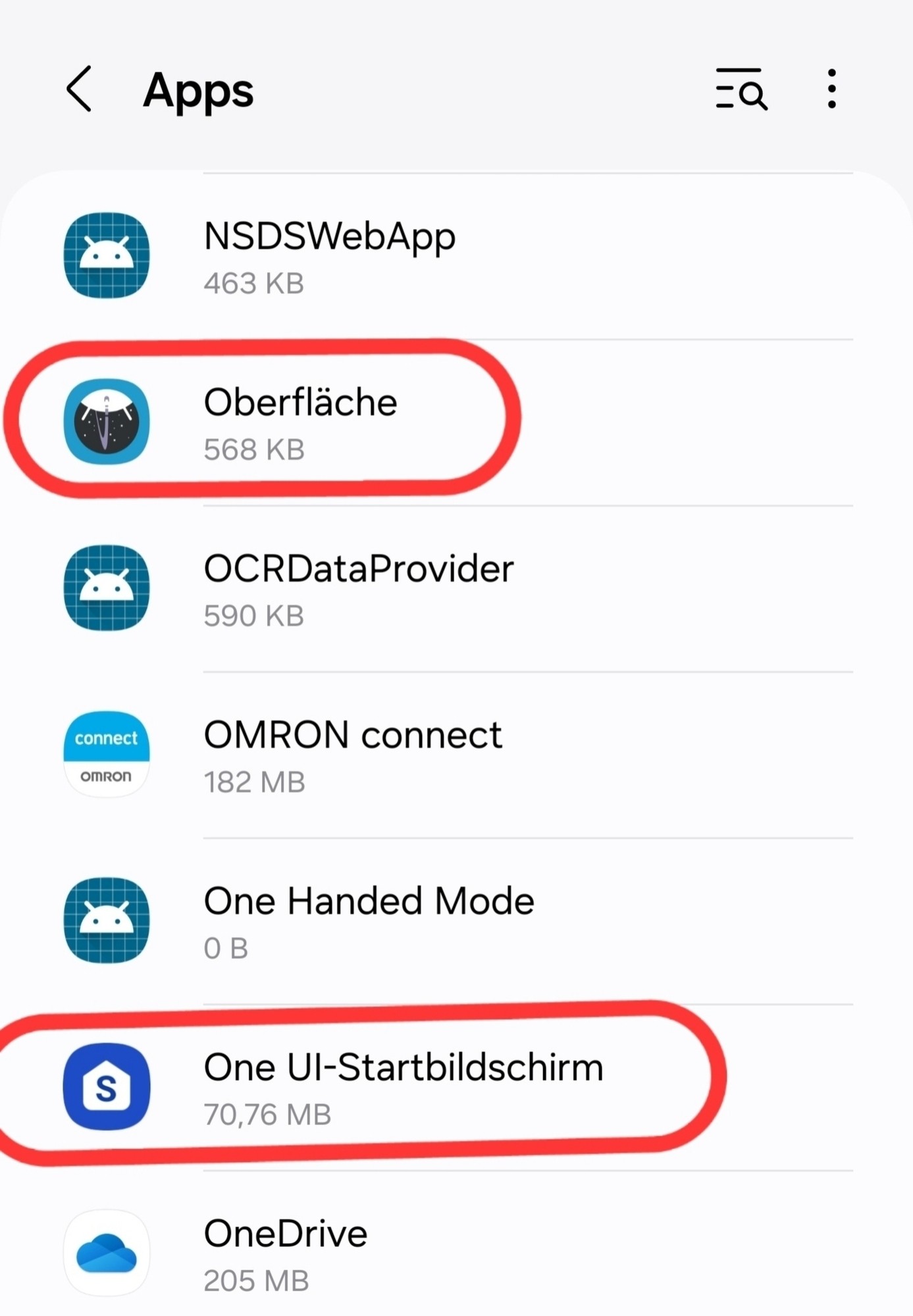Image resolution: width=913 pixels, height=1316 pixels.
Task: Tap the OCRDataProvider Android icon
Action: tap(107, 588)
